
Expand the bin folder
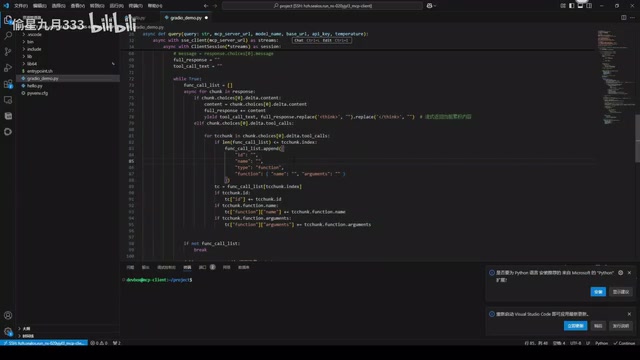click(x=31, y=42)
